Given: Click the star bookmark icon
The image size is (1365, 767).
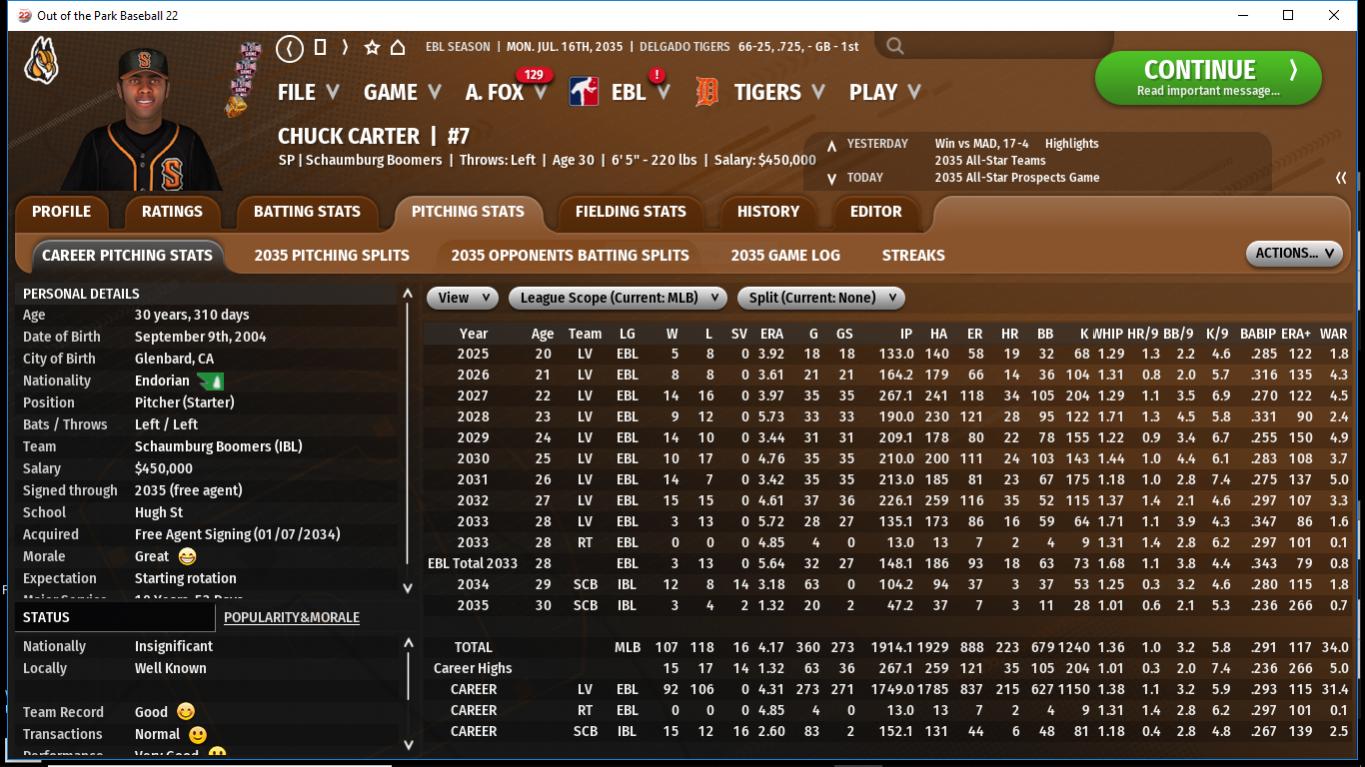Looking at the screenshot, I should 372,47.
